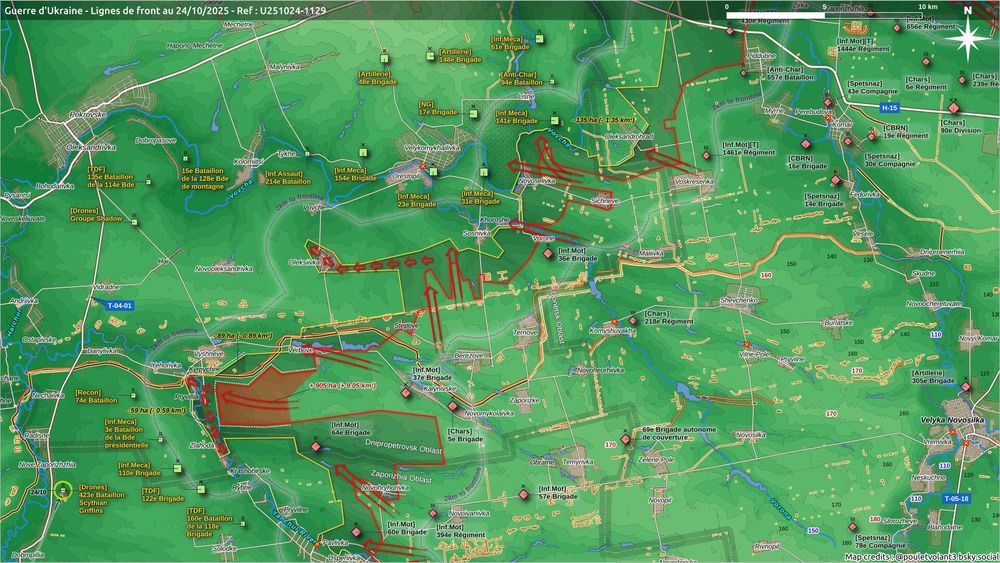Click the Oleksandrohrad village label
The height and width of the screenshot is (563, 1000).
[x=629, y=136]
